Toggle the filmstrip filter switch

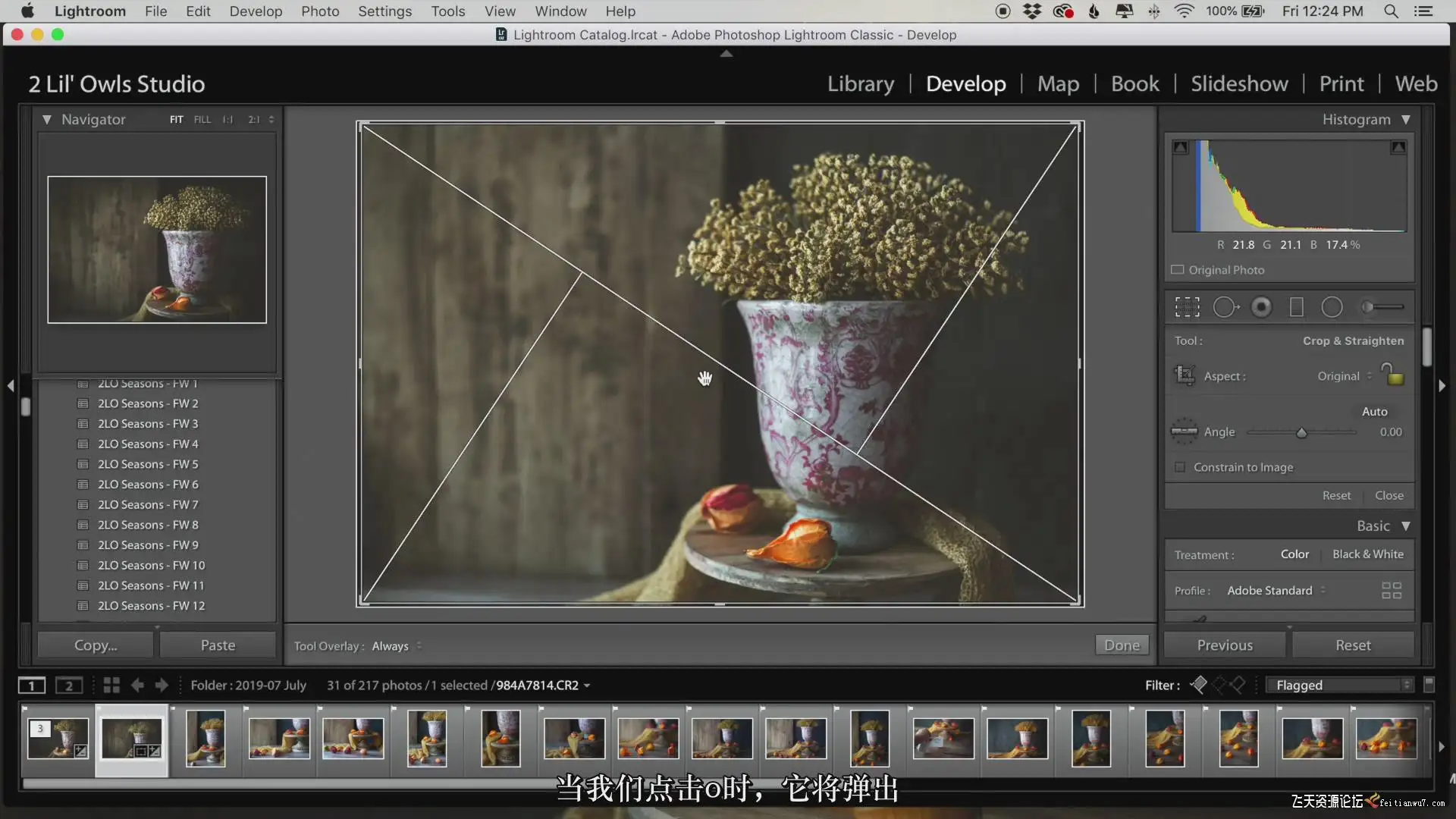tap(1429, 685)
